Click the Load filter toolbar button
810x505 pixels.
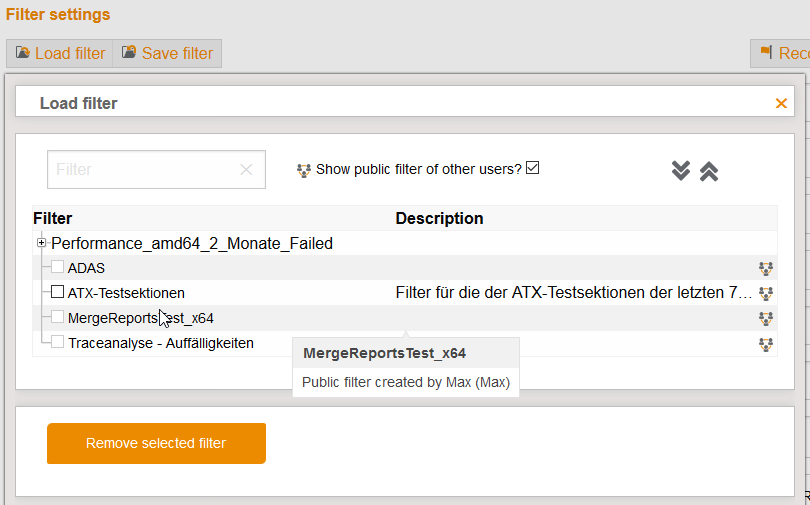point(60,54)
